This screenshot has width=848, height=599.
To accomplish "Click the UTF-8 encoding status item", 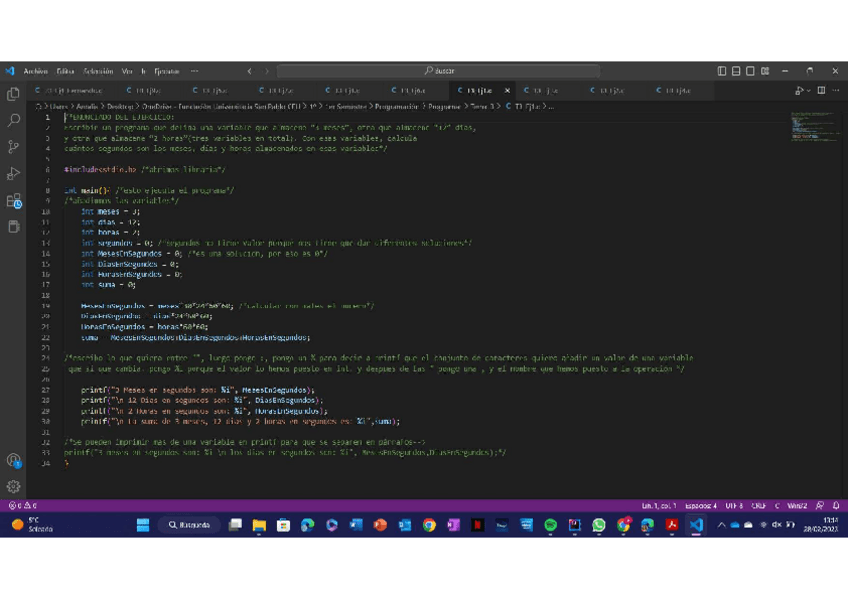I will point(734,506).
